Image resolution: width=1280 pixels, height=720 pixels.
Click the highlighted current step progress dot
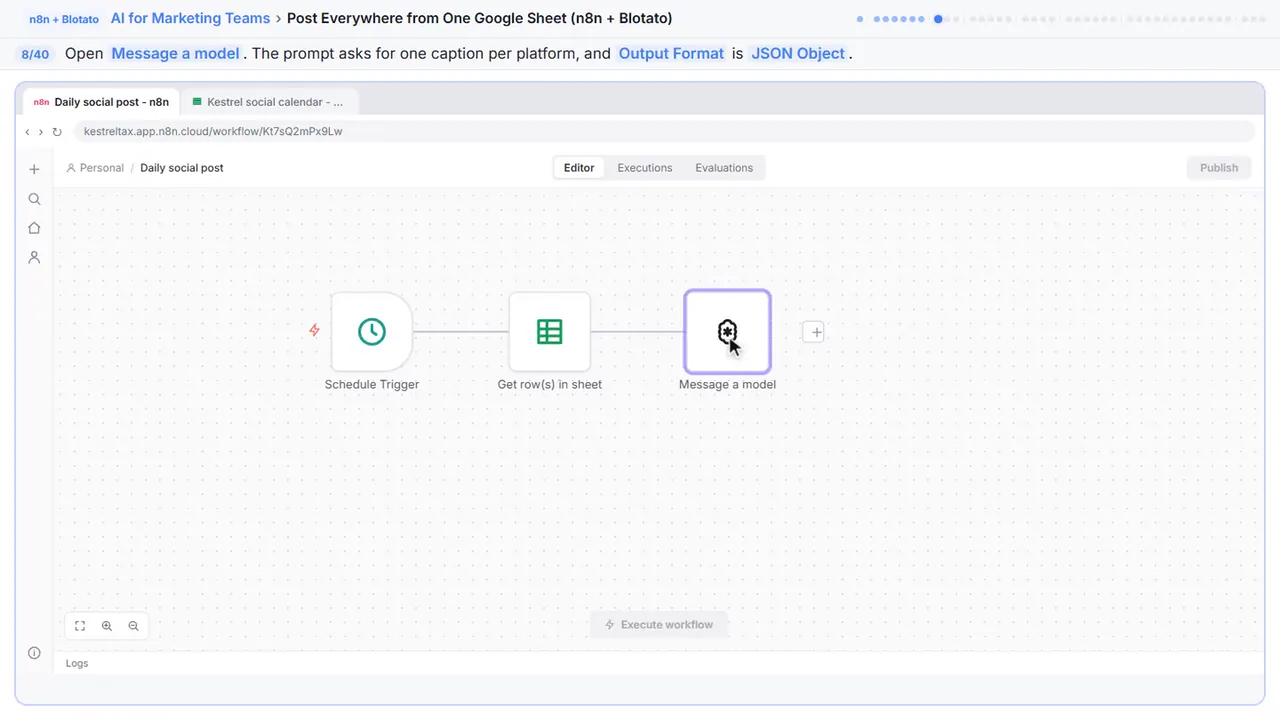coord(938,19)
